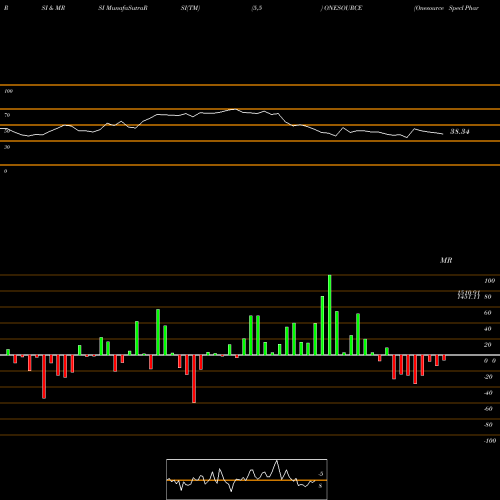Click the ") ONESOURCE" ticker label
The height and width of the screenshot is (500, 500).
[x=341, y=8]
